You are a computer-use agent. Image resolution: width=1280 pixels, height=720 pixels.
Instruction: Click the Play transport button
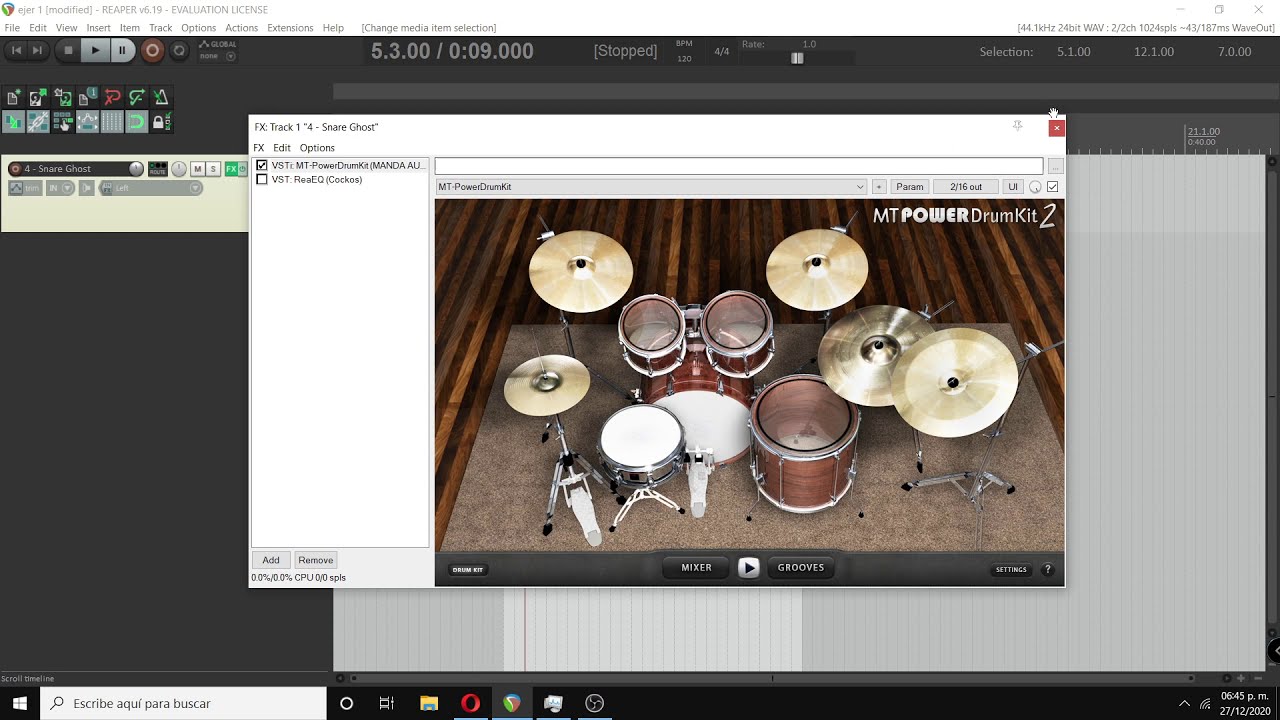[95, 50]
